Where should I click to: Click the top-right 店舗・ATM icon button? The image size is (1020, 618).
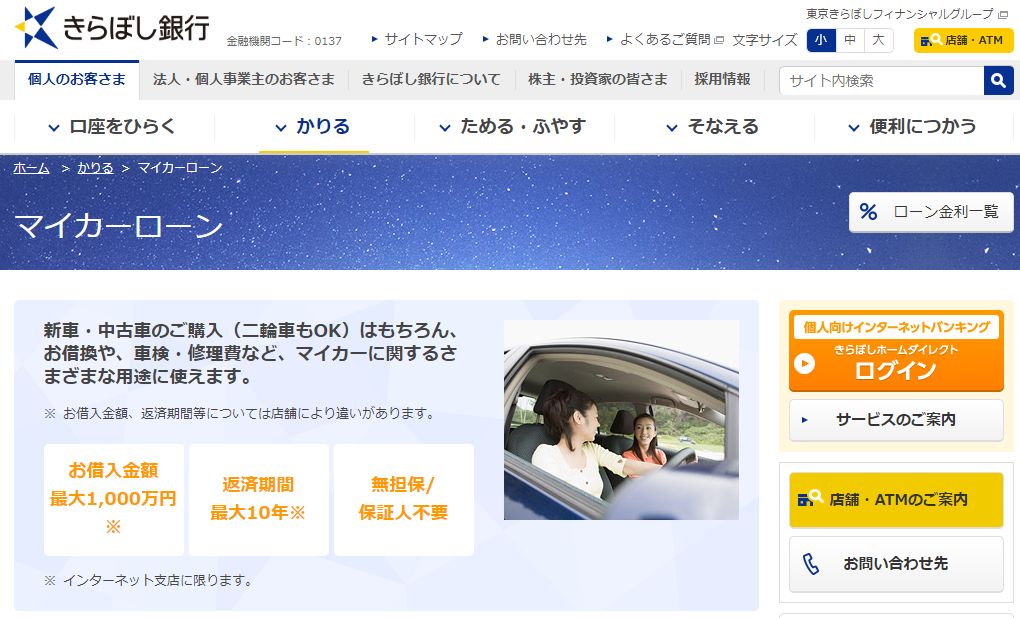coord(963,40)
